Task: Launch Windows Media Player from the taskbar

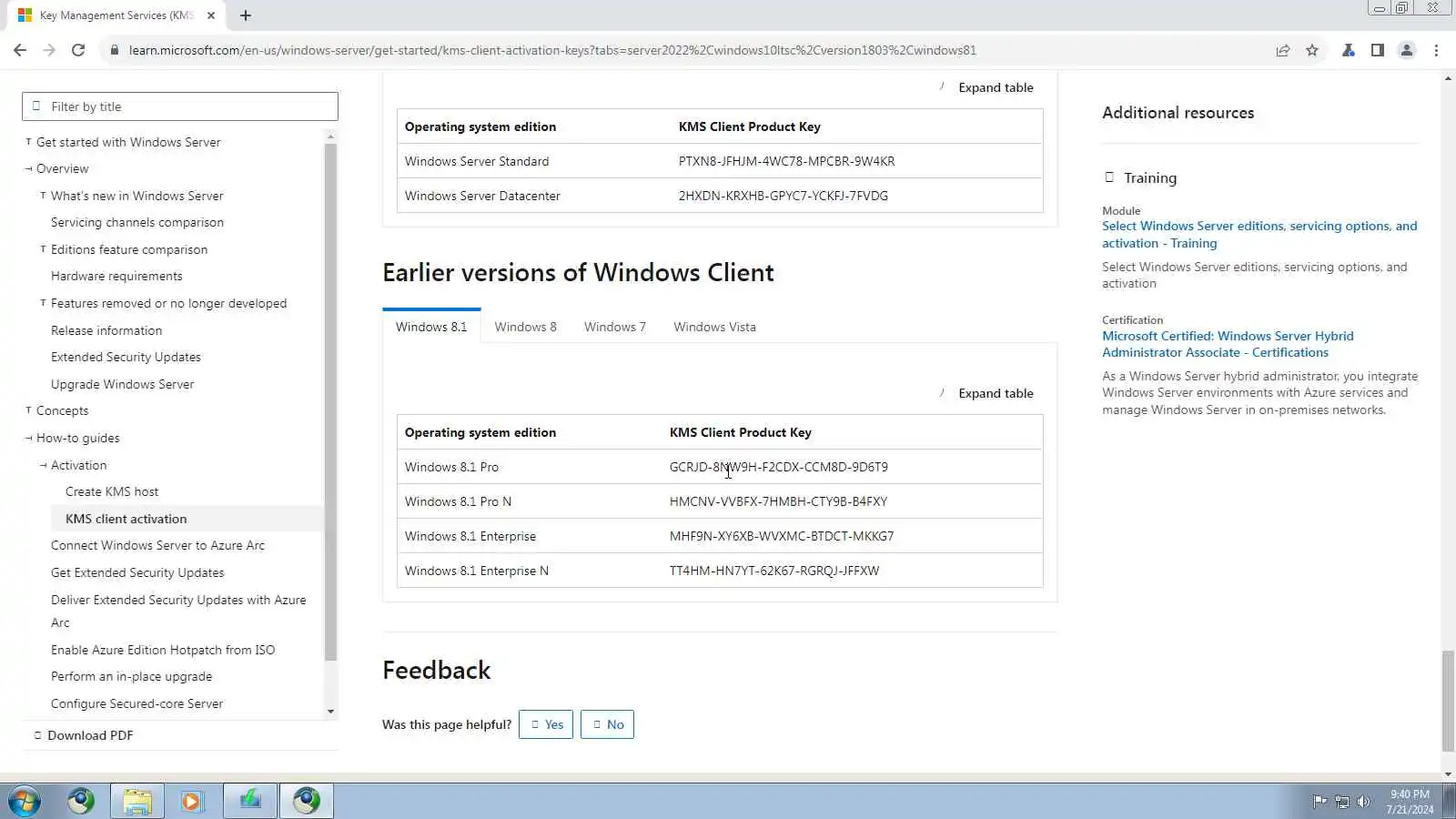Action: (192, 801)
